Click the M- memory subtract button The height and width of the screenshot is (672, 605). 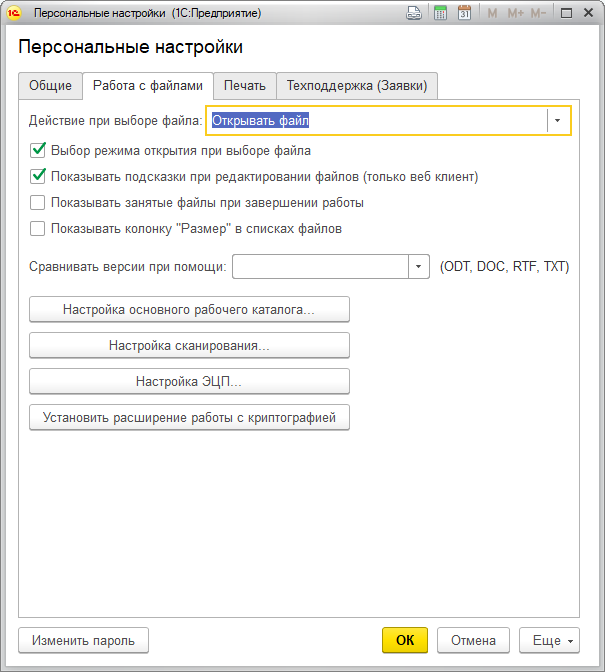click(x=538, y=13)
